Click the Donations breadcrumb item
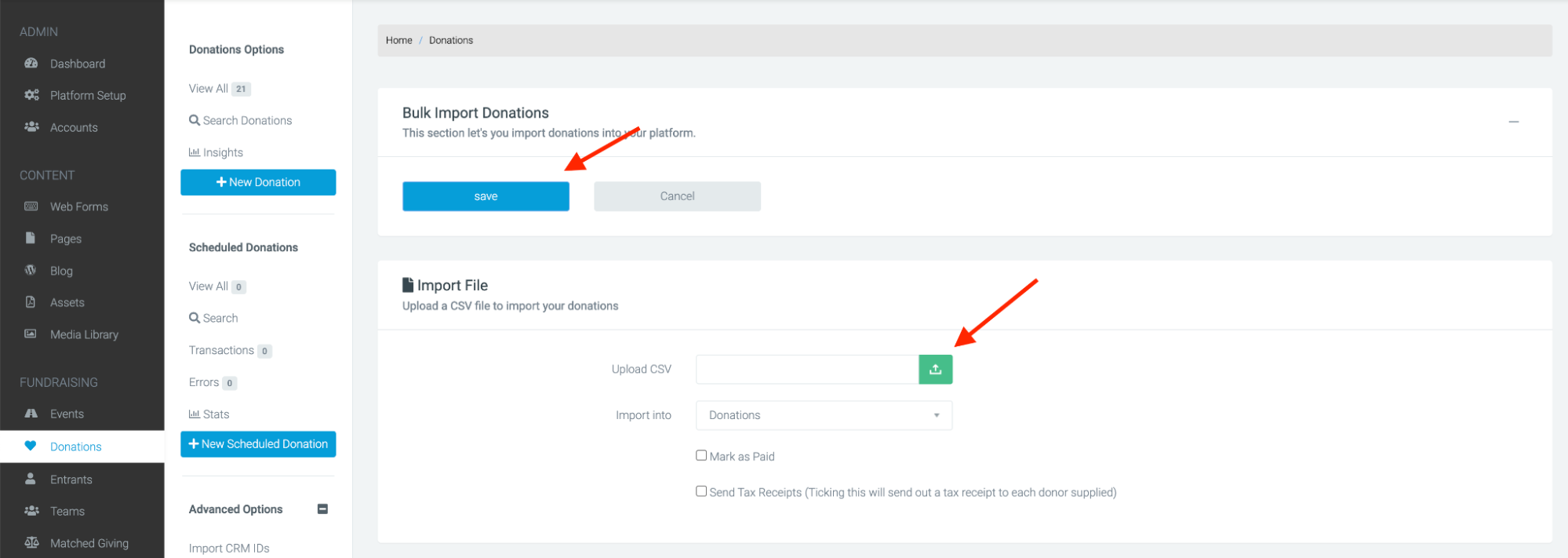The image size is (1568, 558). [x=451, y=40]
